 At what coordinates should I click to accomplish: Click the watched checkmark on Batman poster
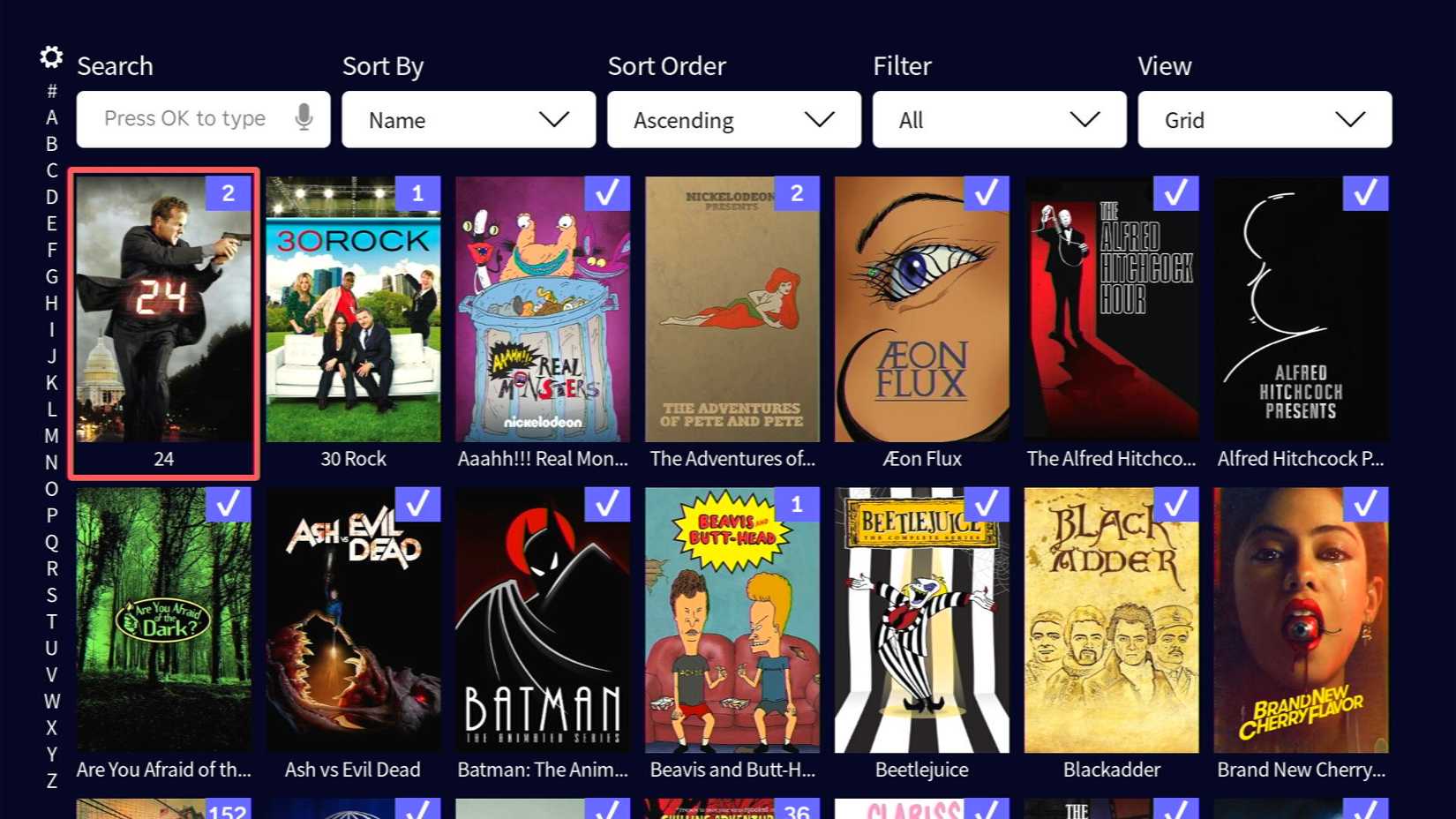[607, 504]
